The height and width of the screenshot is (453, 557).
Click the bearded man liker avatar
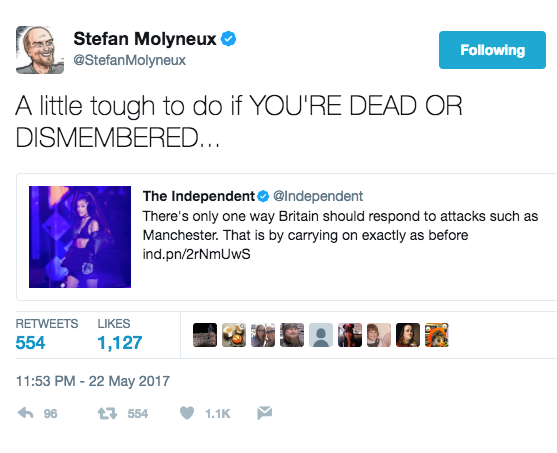click(x=292, y=335)
